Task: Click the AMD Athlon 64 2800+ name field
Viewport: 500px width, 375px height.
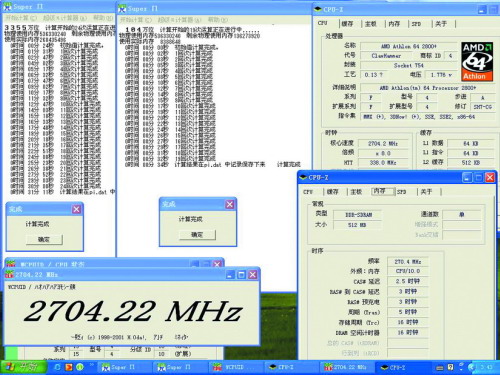Action: 409,46
